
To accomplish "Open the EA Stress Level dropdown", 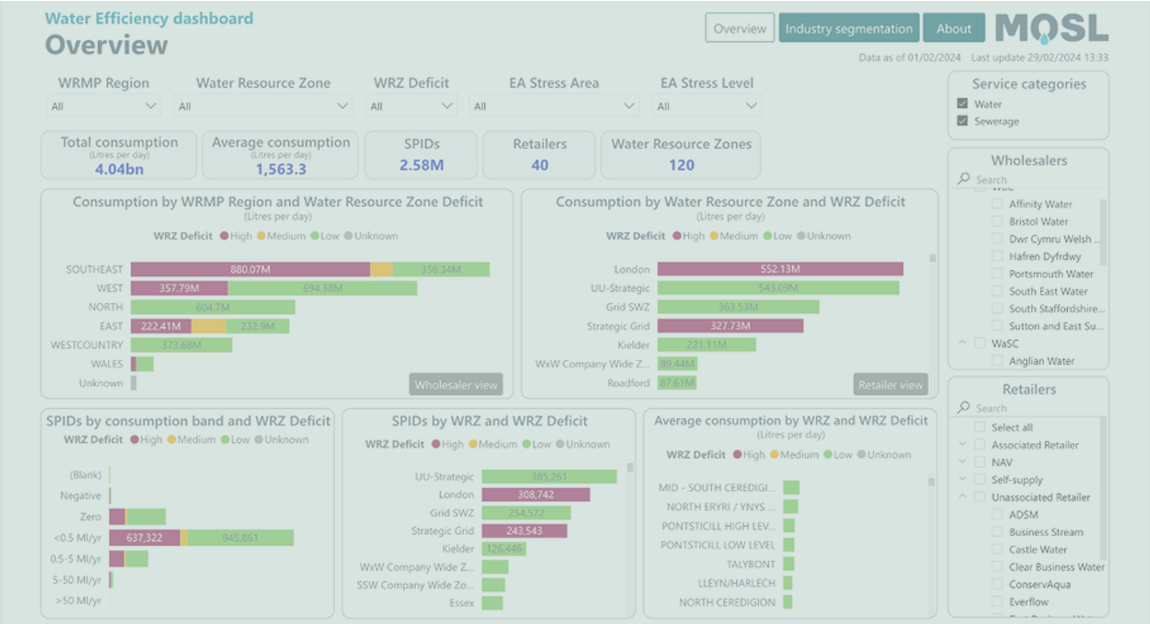I will (751, 104).
